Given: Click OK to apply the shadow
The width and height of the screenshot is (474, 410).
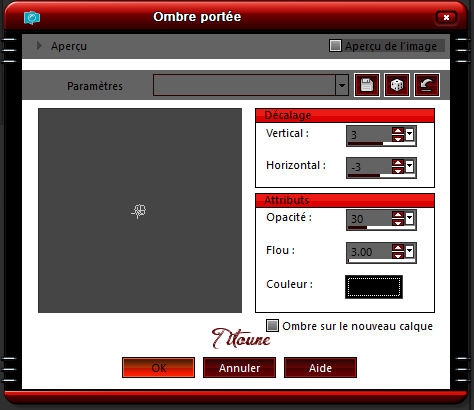Looking at the screenshot, I should click(158, 368).
